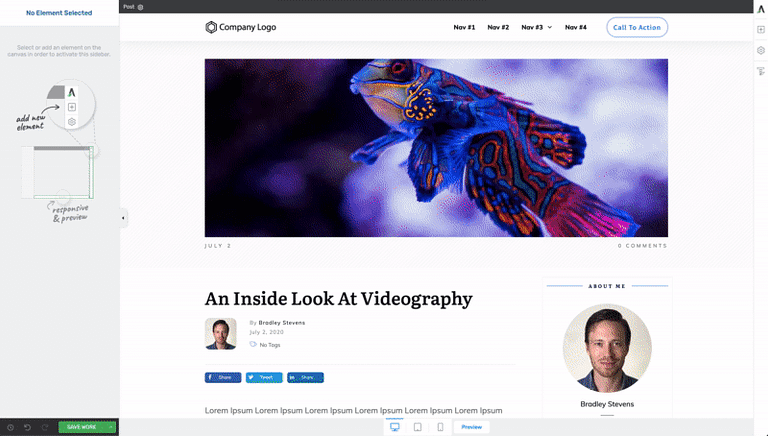Switch to desktop preview mode

tap(395, 427)
